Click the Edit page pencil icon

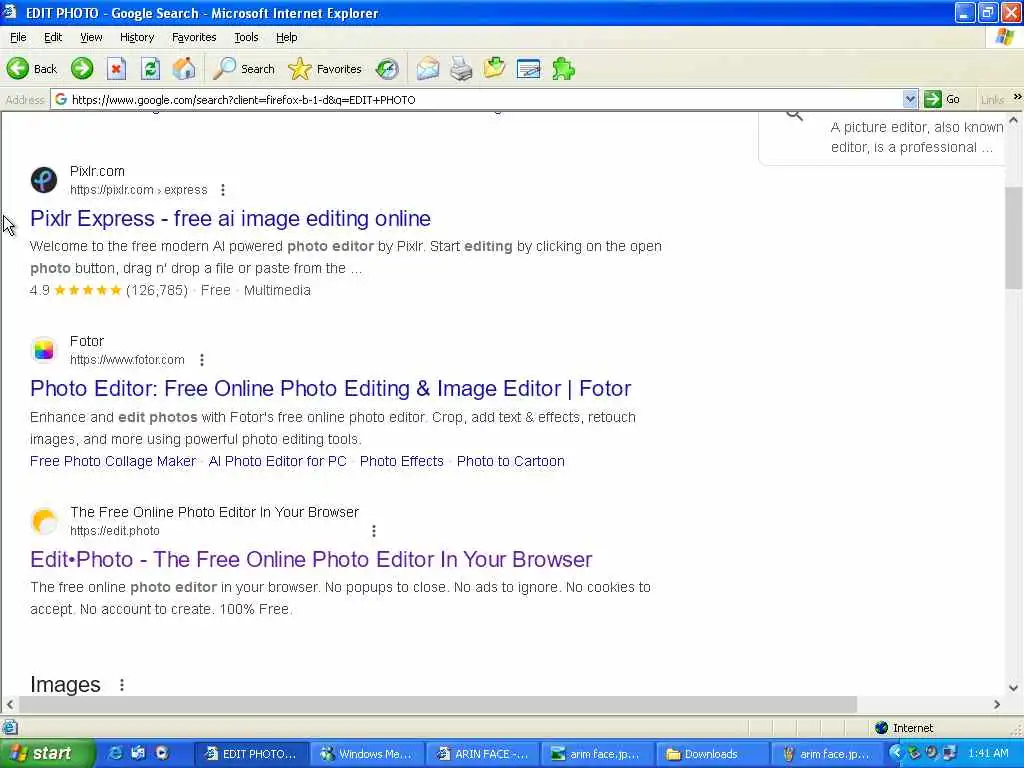(x=528, y=69)
